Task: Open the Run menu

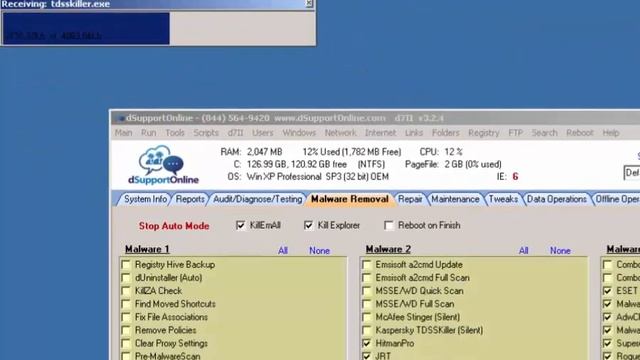Action: 149,133
